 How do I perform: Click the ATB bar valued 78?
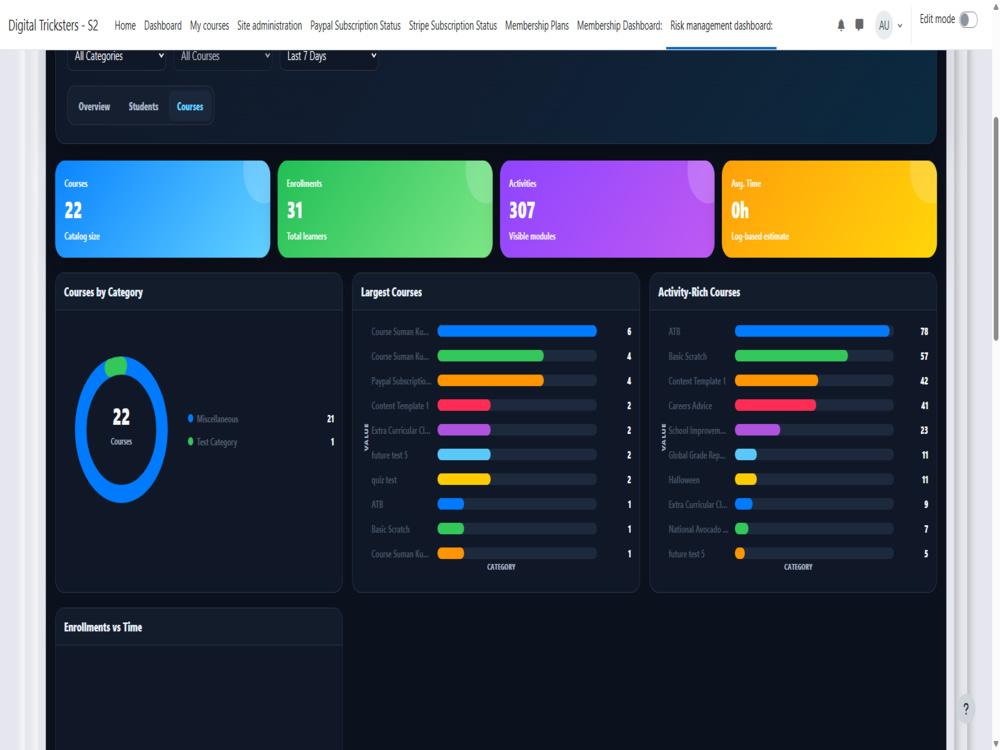812,331
